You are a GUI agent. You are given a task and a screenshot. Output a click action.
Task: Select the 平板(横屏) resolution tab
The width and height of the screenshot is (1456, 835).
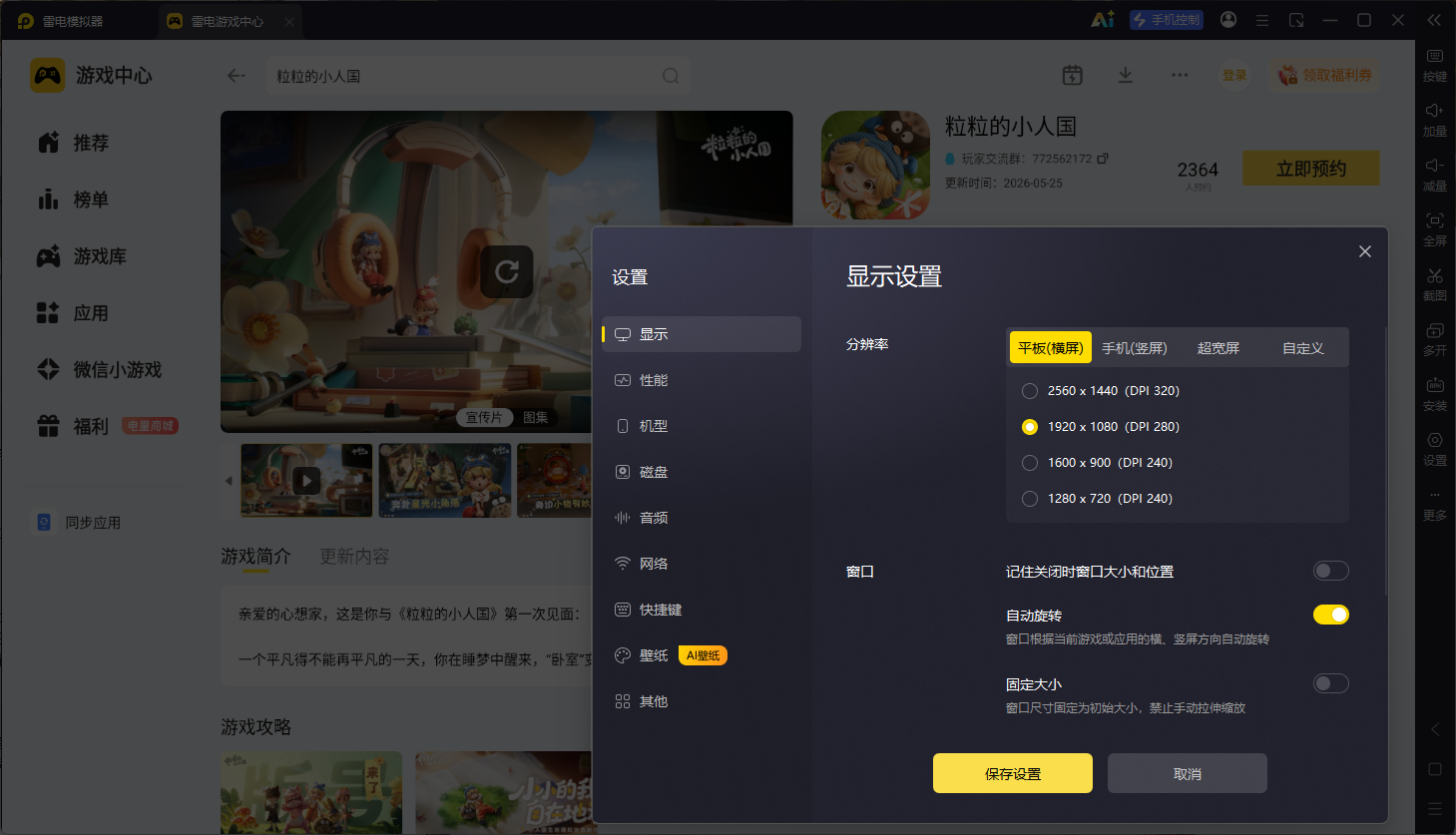coord(1051,348)
